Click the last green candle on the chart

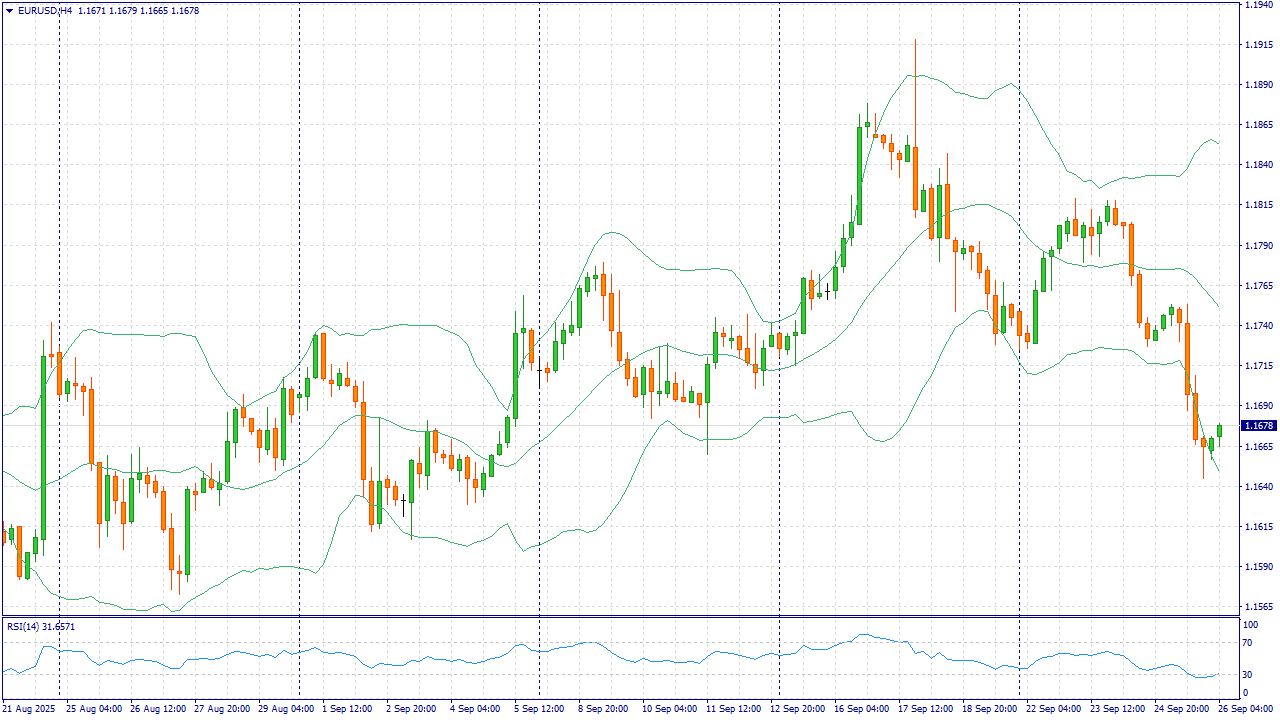(x=1219, y=431)
